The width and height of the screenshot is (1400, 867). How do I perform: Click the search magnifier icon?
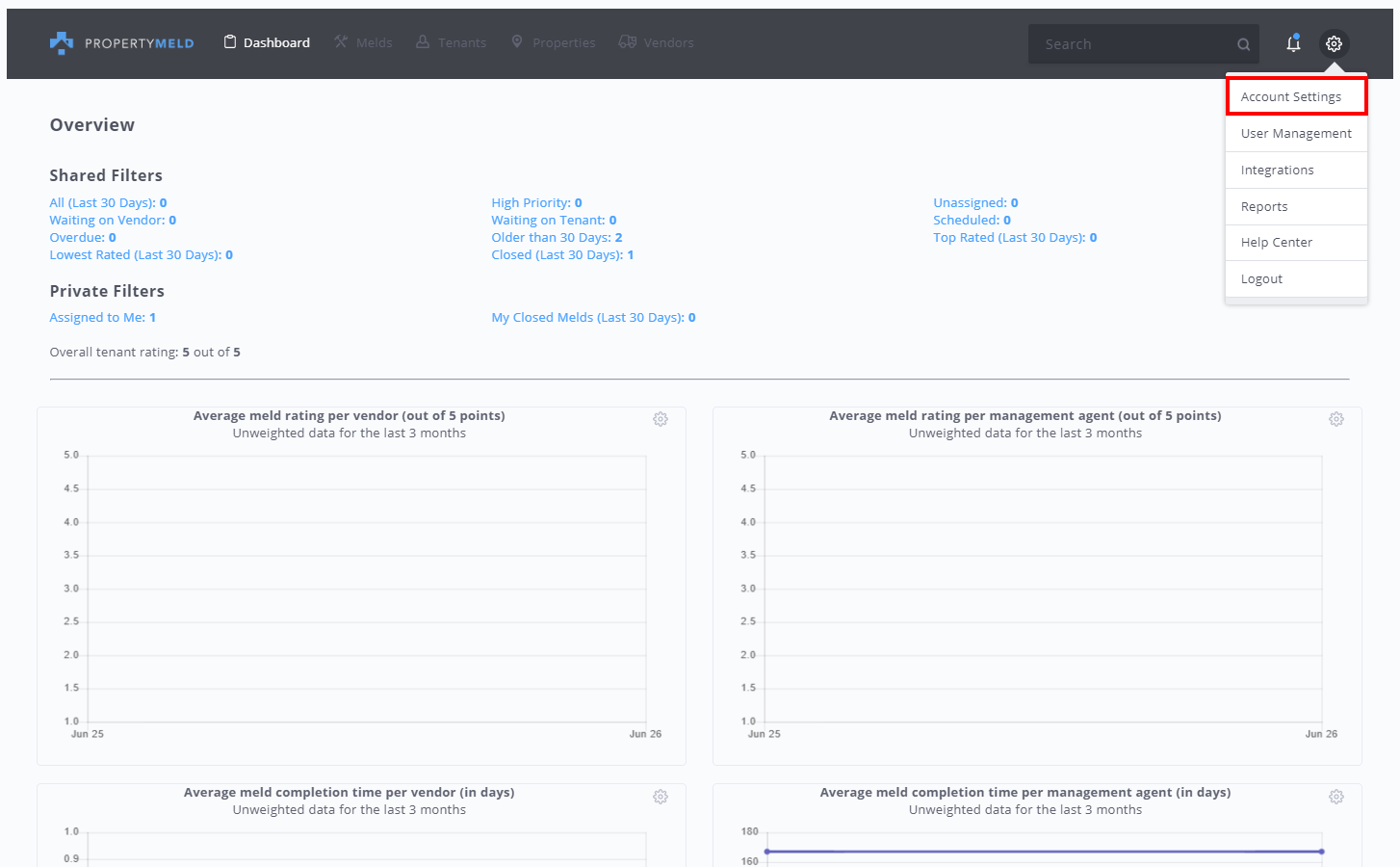pos(1243,44)
